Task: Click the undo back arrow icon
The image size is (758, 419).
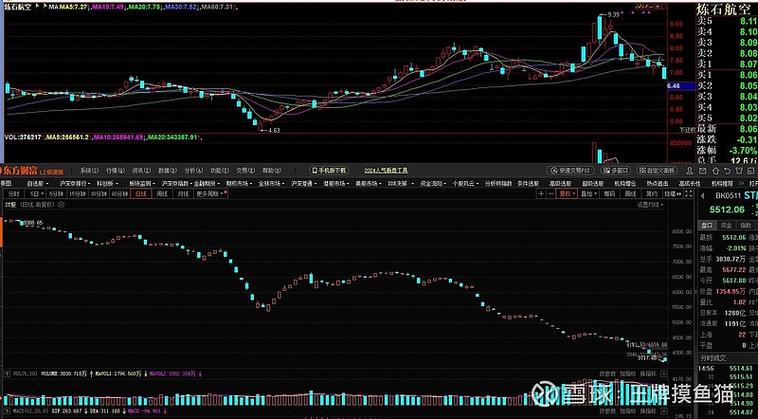Action: coord(727,171)
